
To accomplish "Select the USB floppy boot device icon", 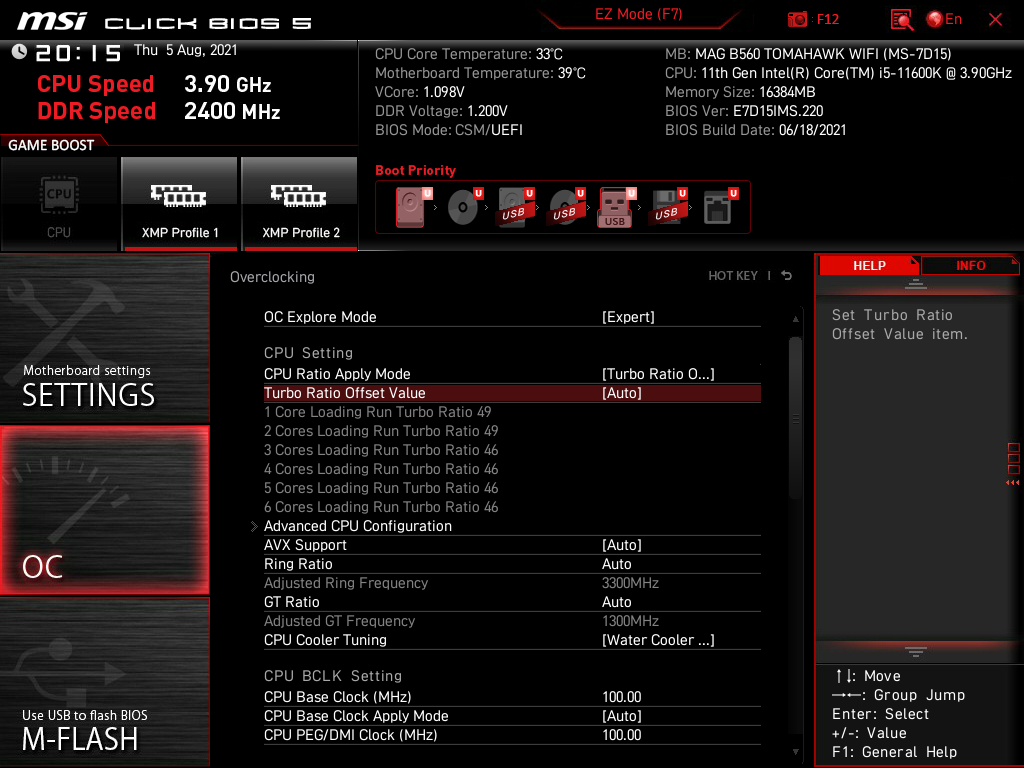I will (x=668, y=207).
